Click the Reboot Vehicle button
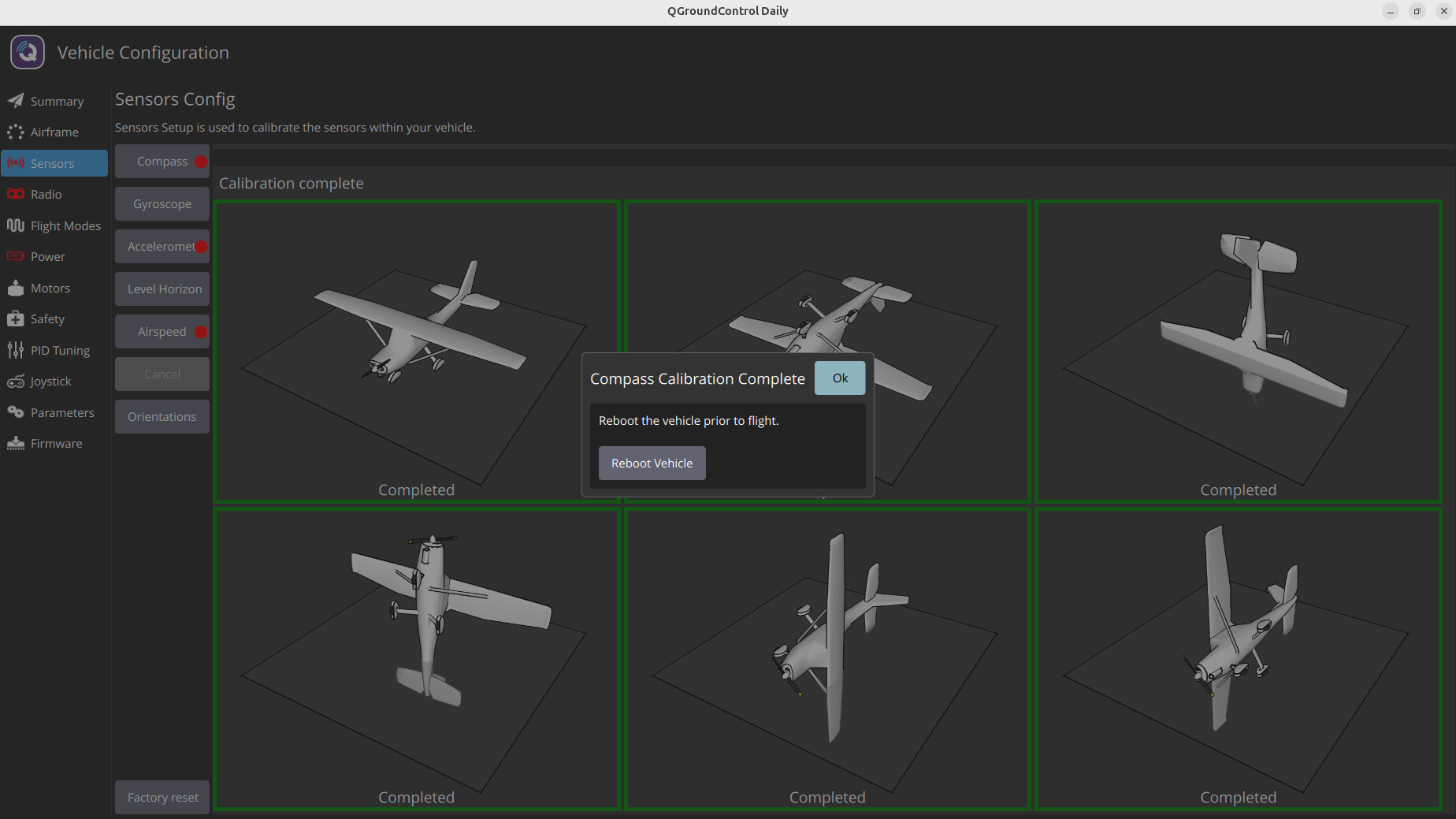This screenshot has width=1456, height=819. pyautogui.click(x=652, y=463)
